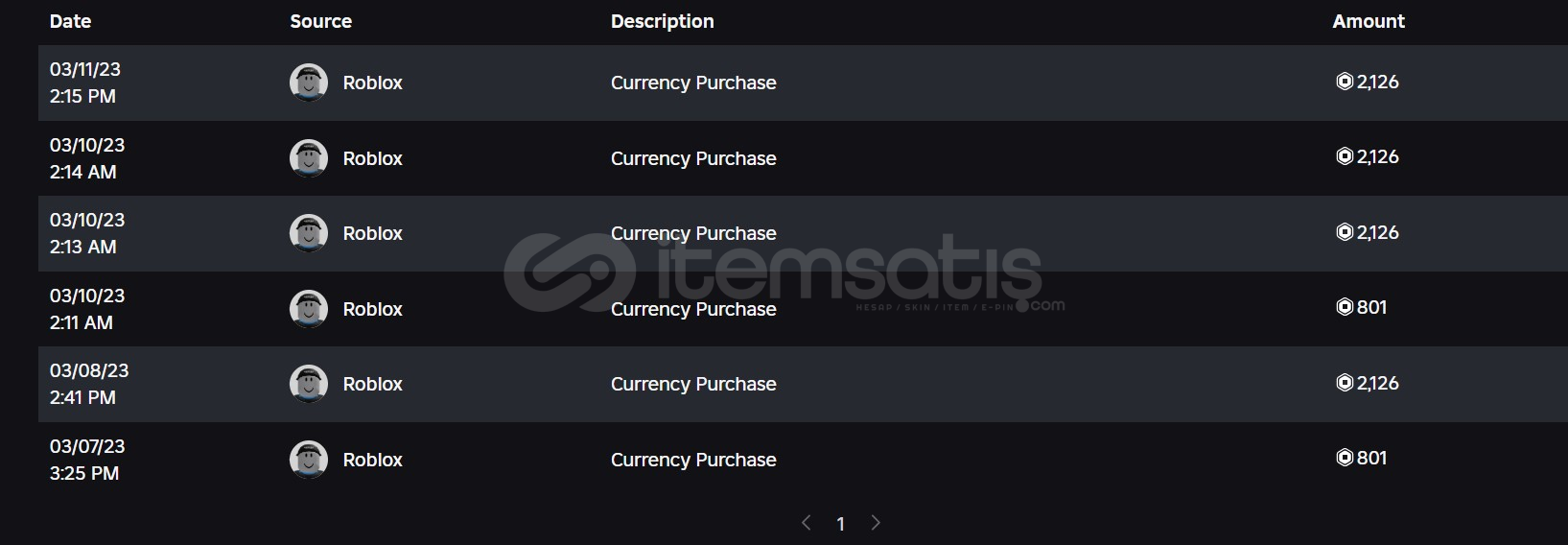Click Roblox avatar in 2:13 AM transaction row
Screen dimensions: 1568x545
pyautogui.click(x=309, y=233)
